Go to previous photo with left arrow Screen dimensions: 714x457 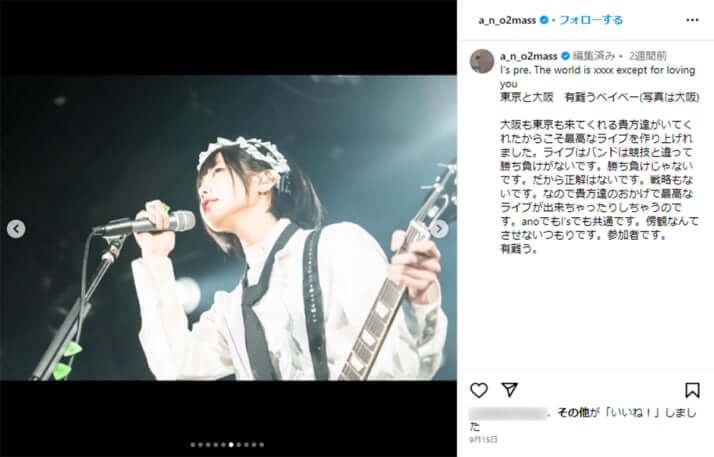click(x=16, y=228)
